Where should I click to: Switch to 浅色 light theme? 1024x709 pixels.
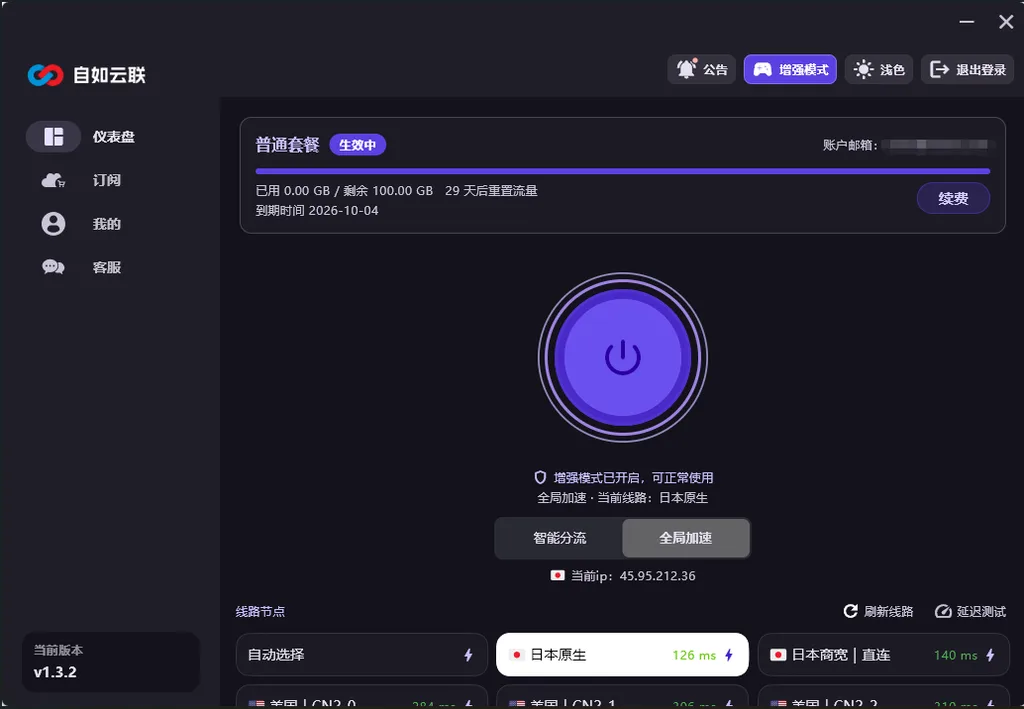pyautogui.click(x=879, y=69)
